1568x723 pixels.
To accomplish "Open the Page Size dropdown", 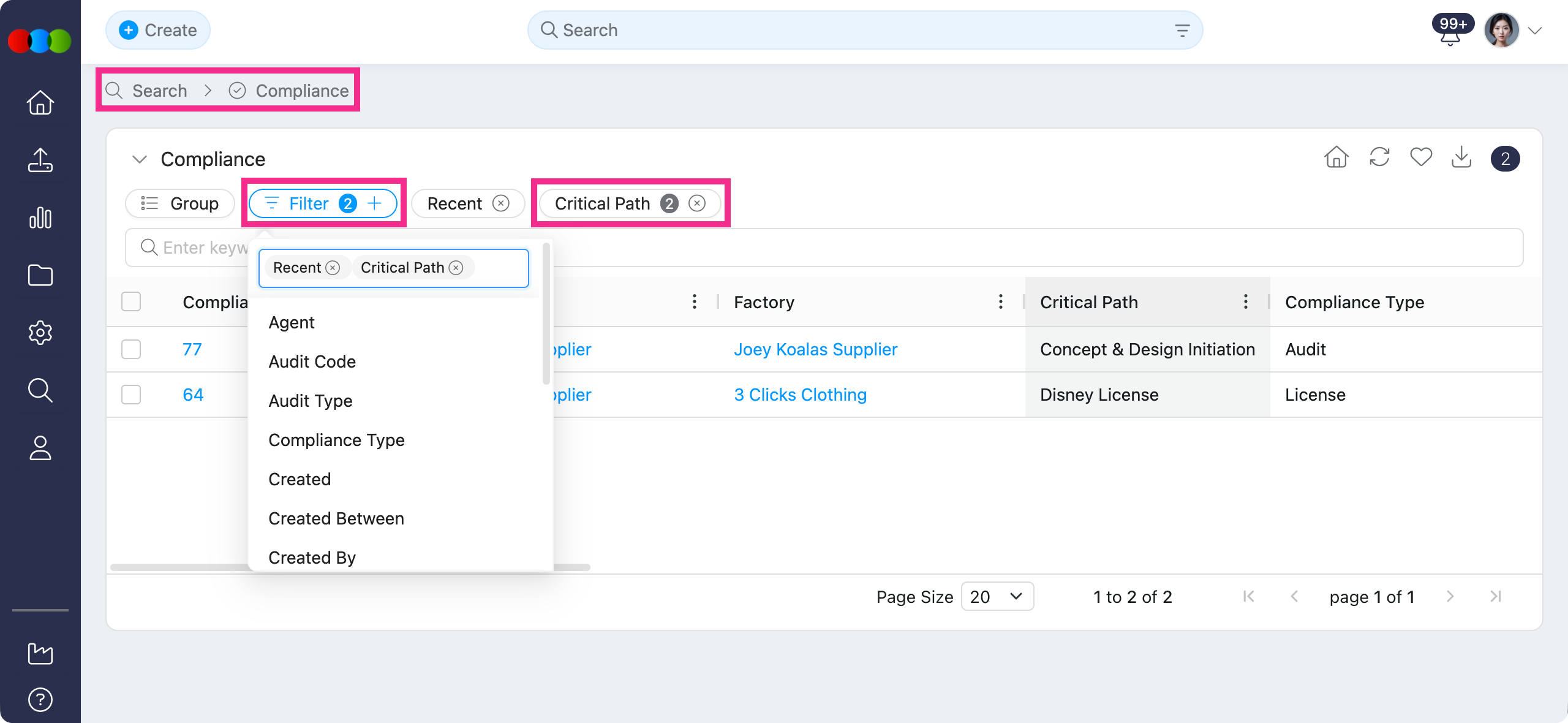I will [997, 596].
